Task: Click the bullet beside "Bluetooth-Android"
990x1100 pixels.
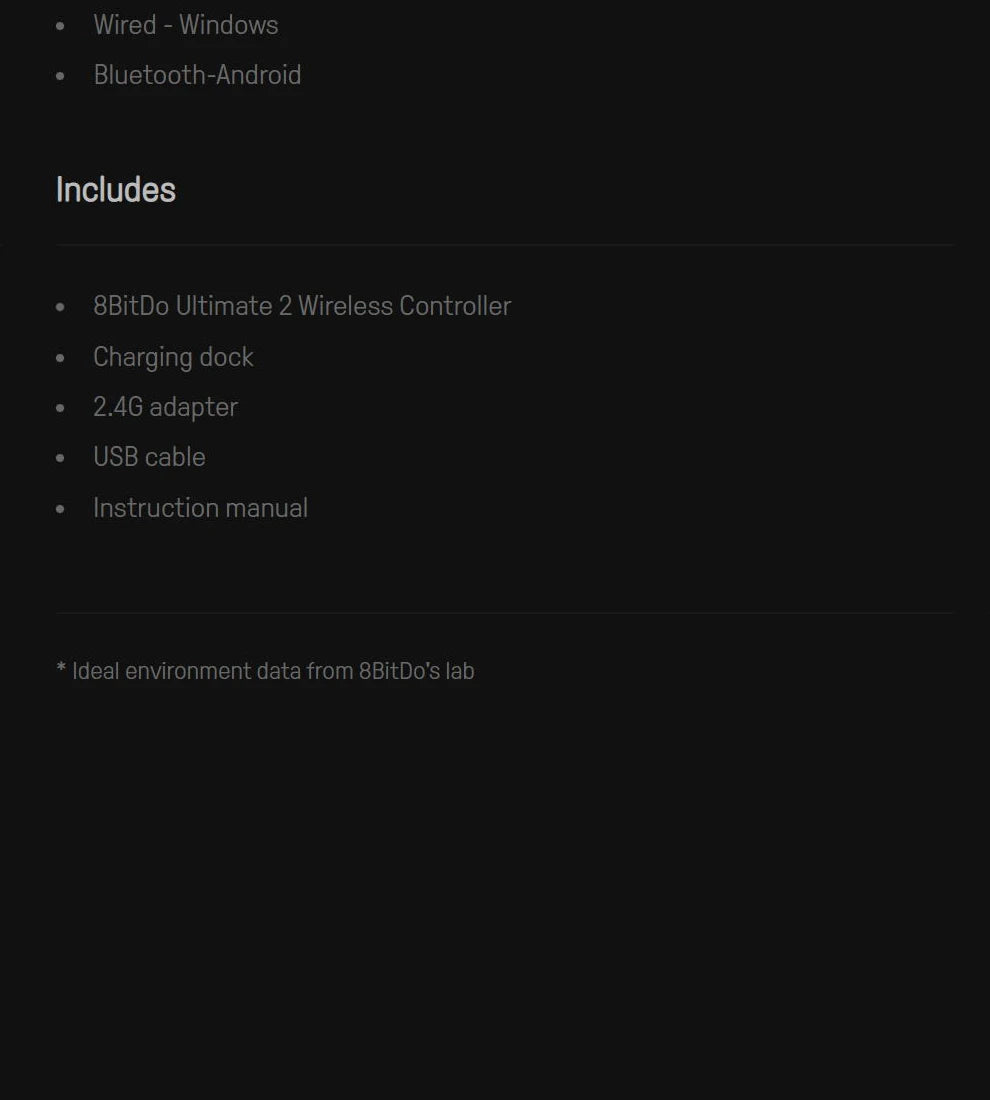Action: coord(61,77)
